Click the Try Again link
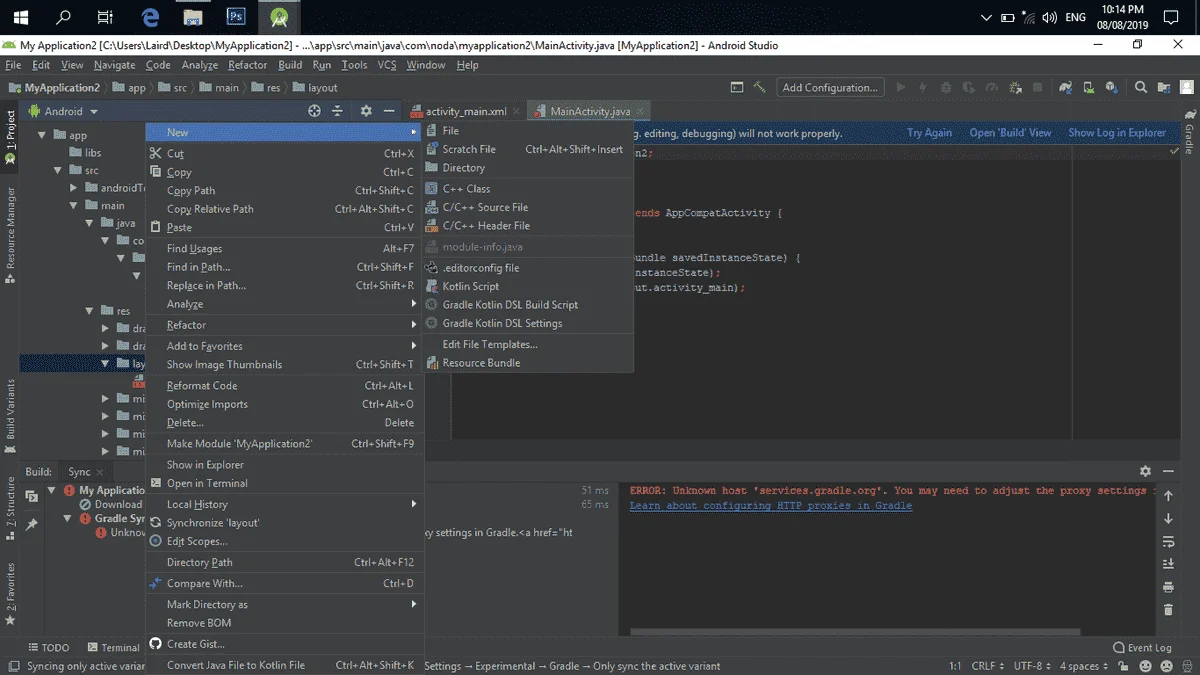Screen dimensions: 1200x675 click(929, 132)
